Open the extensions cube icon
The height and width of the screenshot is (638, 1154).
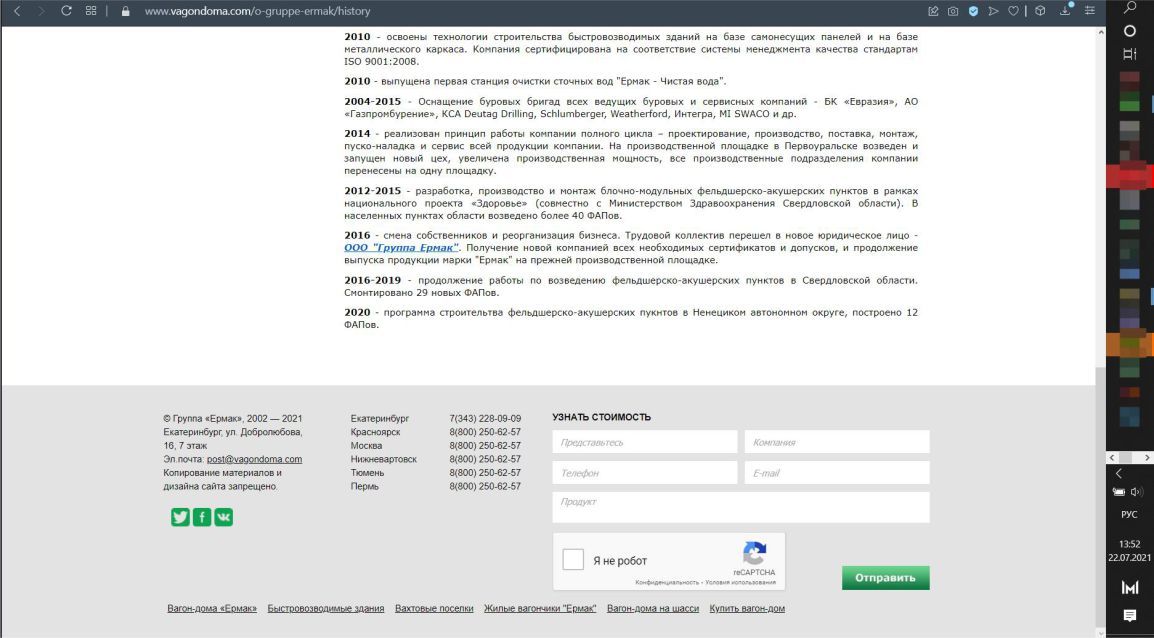click(x=1040, y=11)
